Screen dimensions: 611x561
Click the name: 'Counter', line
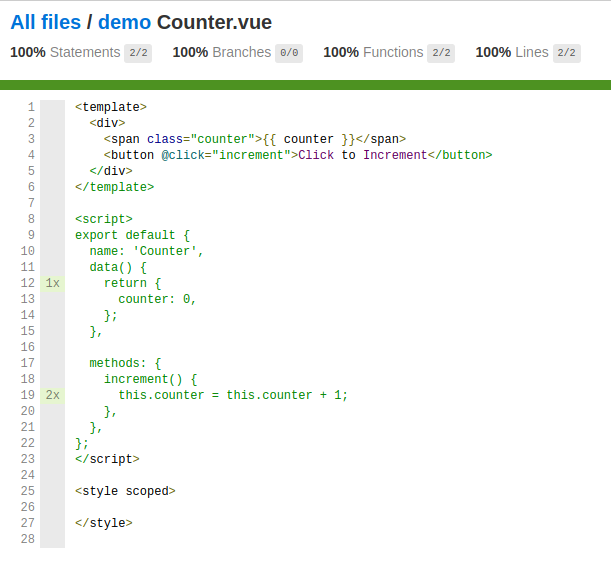point(147,251)
